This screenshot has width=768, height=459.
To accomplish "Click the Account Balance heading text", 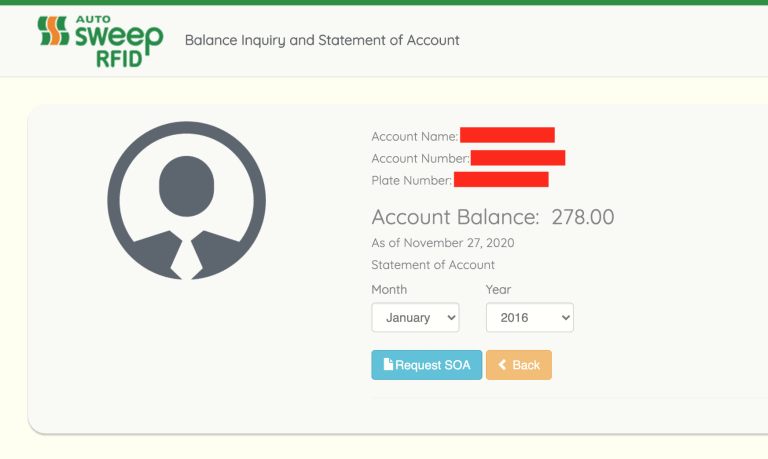I will click(x=455, y=217).
